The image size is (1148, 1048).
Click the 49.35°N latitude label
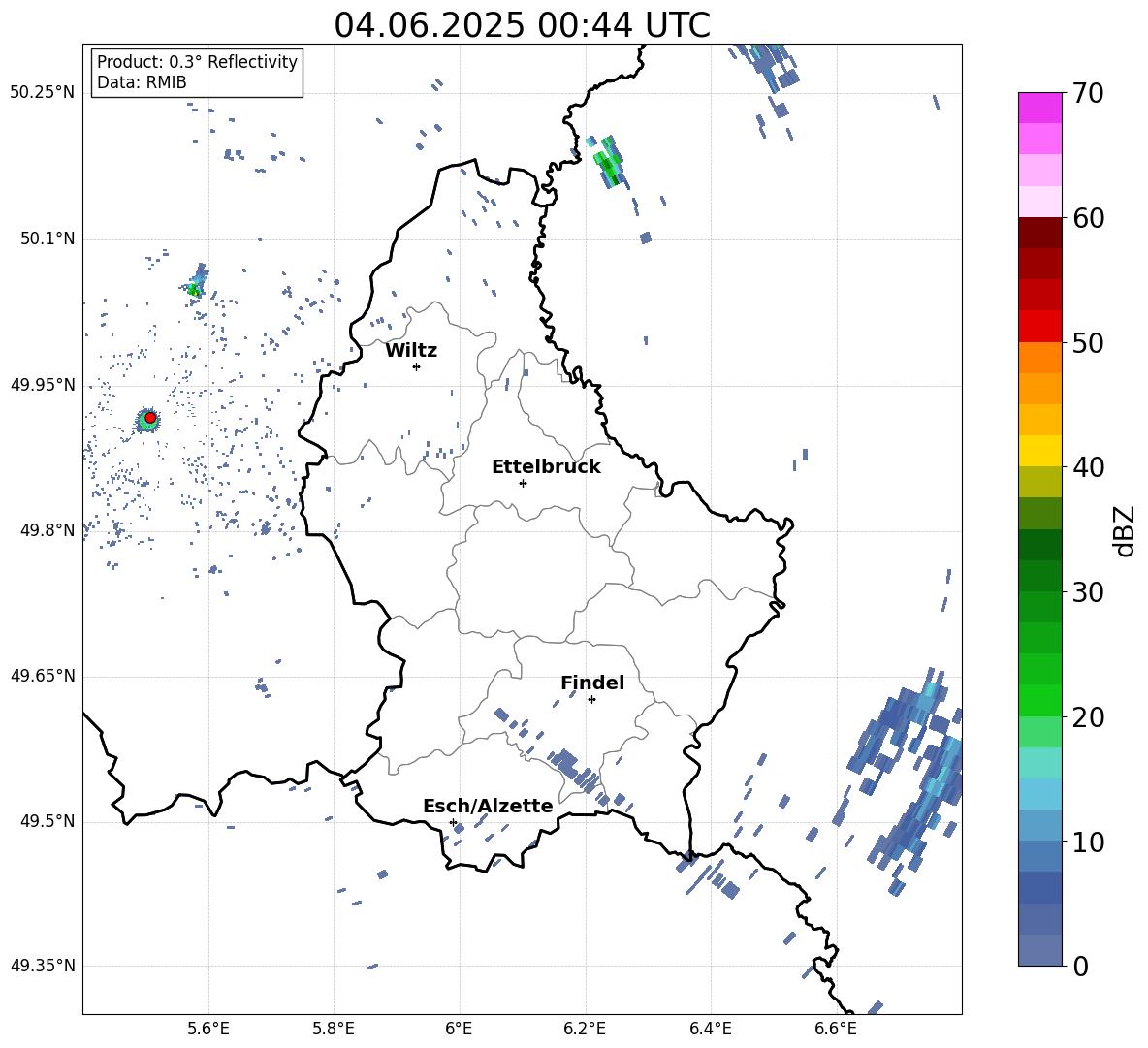[42, 966]
